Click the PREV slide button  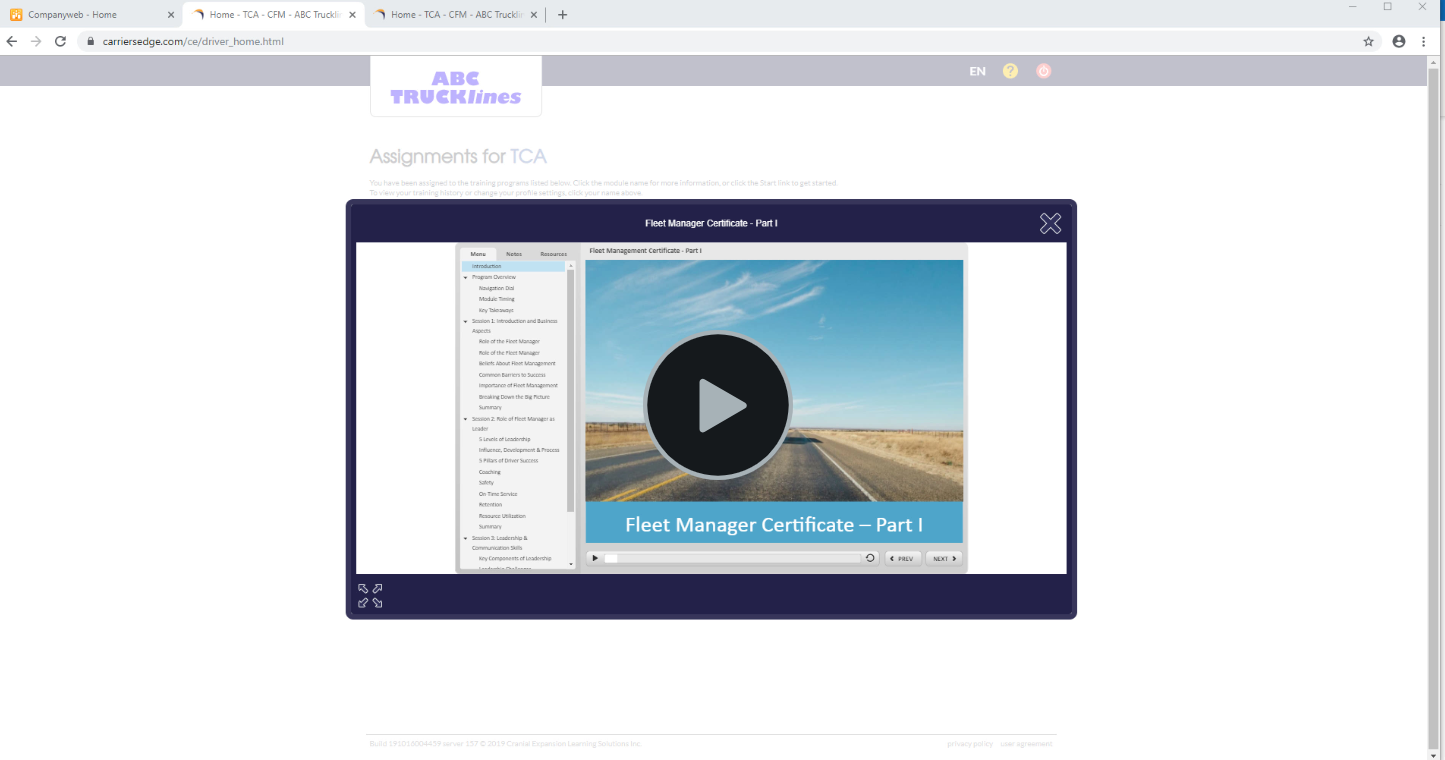[x=903, y=558]
